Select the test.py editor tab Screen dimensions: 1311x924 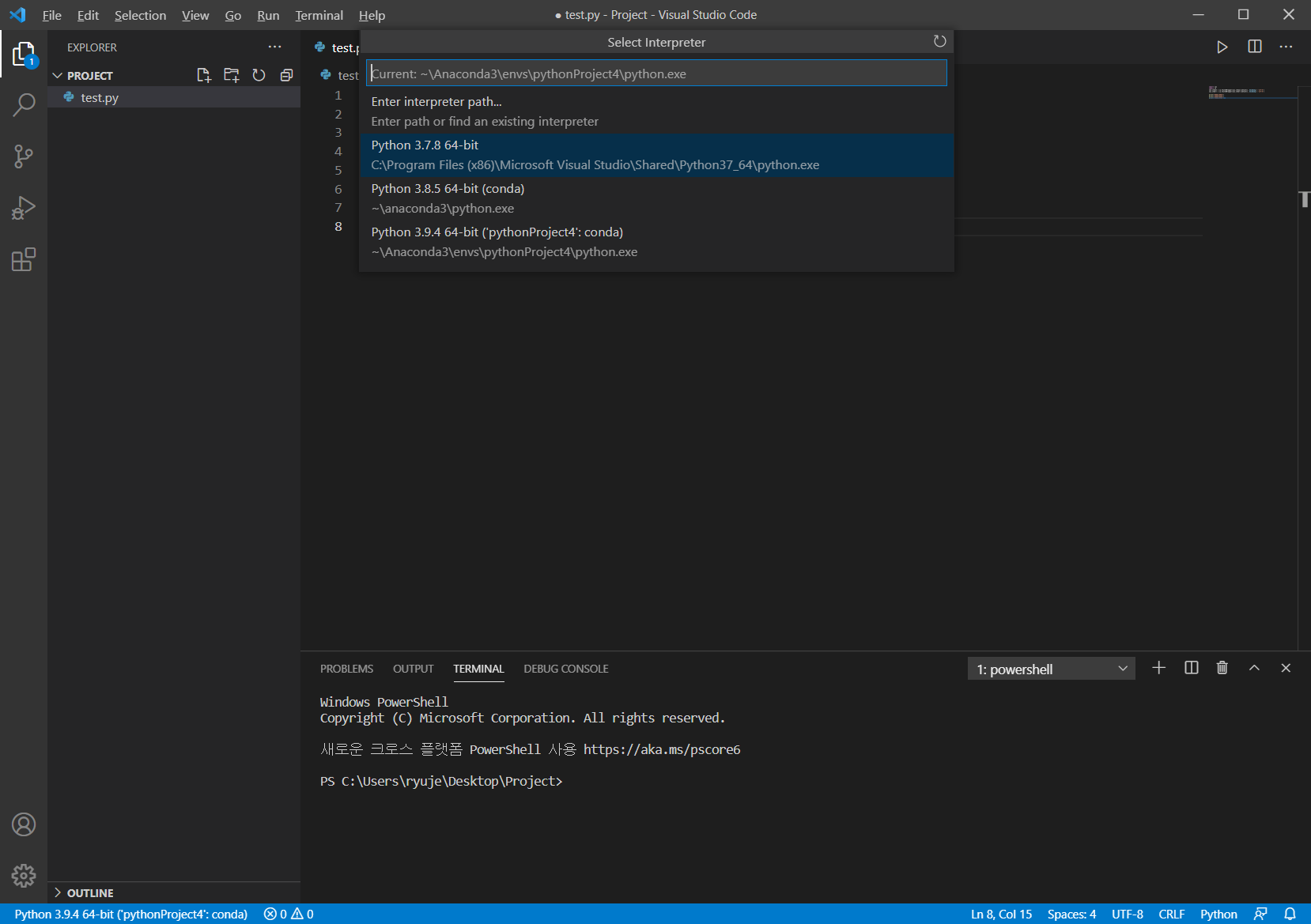click(336, 47)
